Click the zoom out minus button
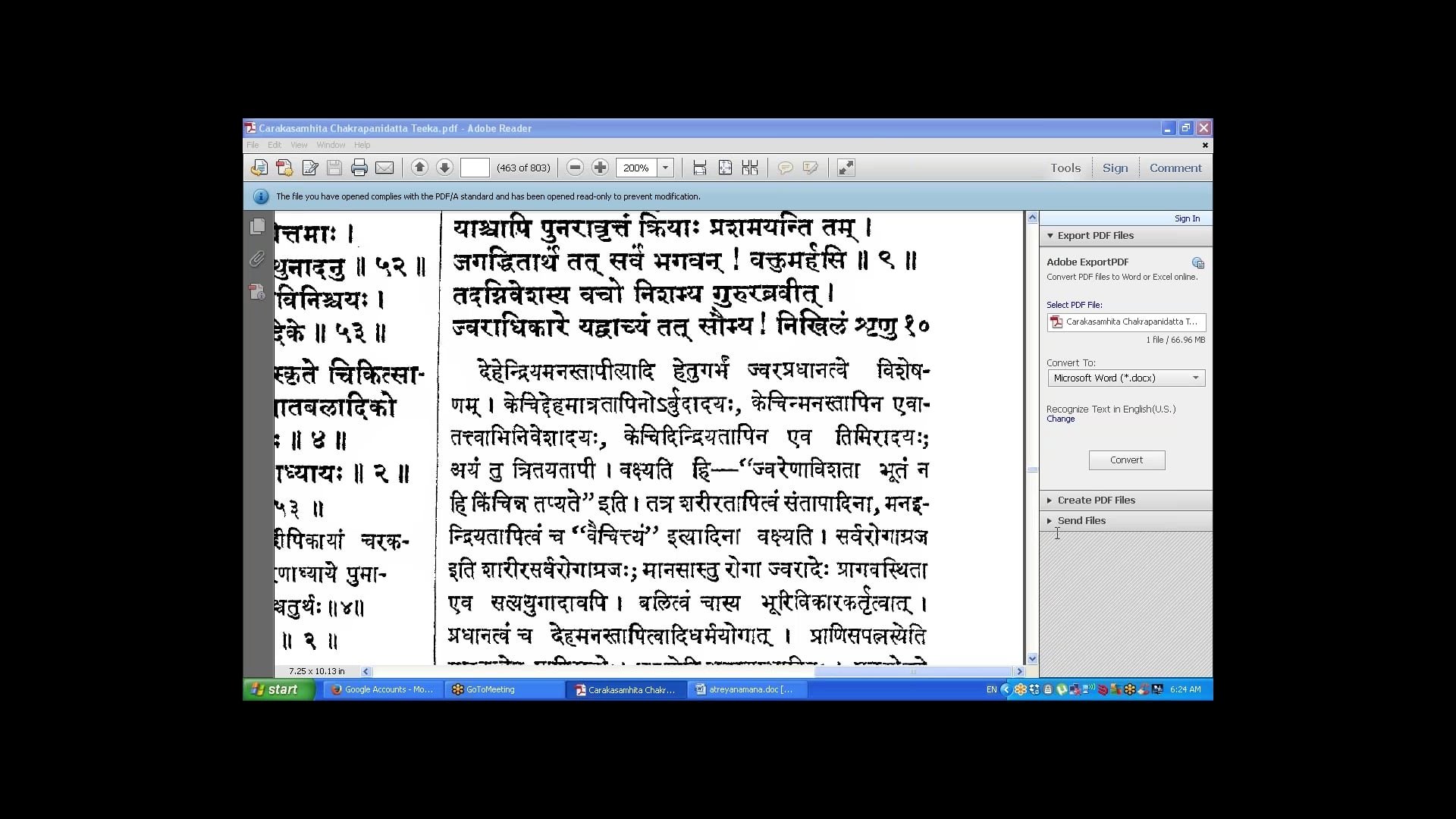Screen dimensions: 1456x819 click(575, 168)
